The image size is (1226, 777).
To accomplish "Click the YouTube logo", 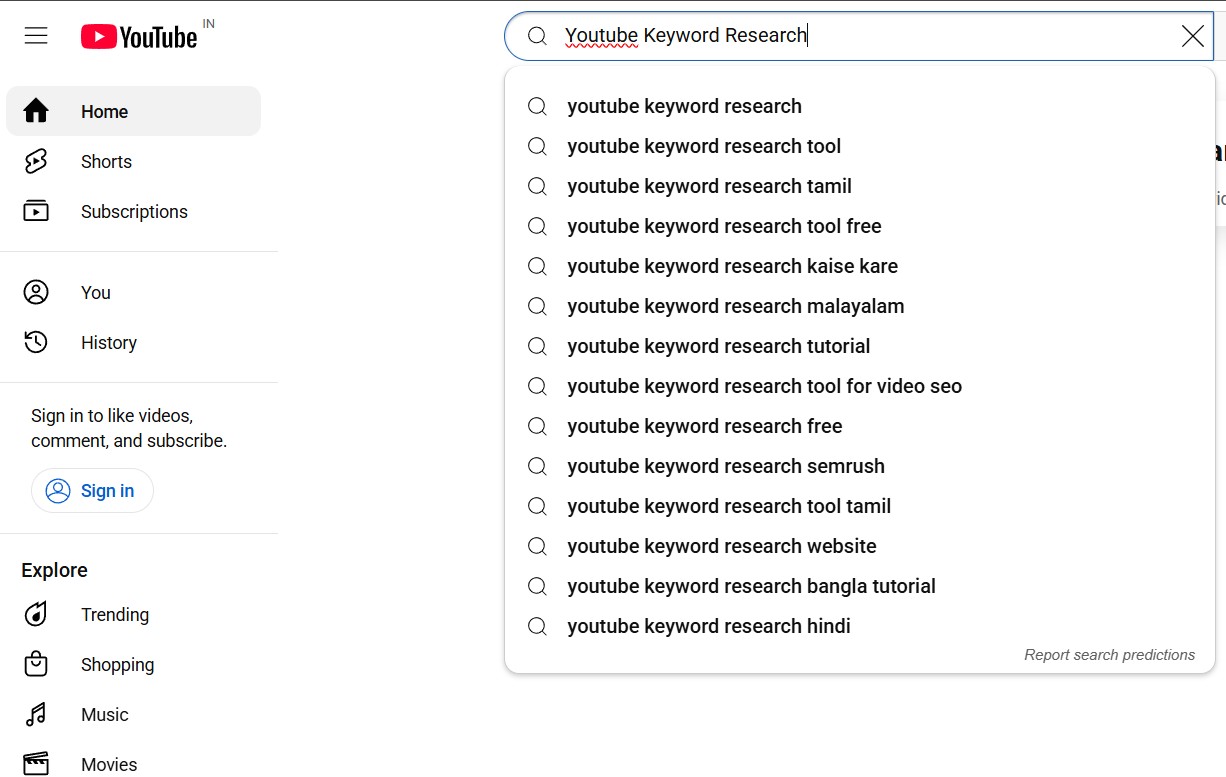I will (x=140, y=37).
